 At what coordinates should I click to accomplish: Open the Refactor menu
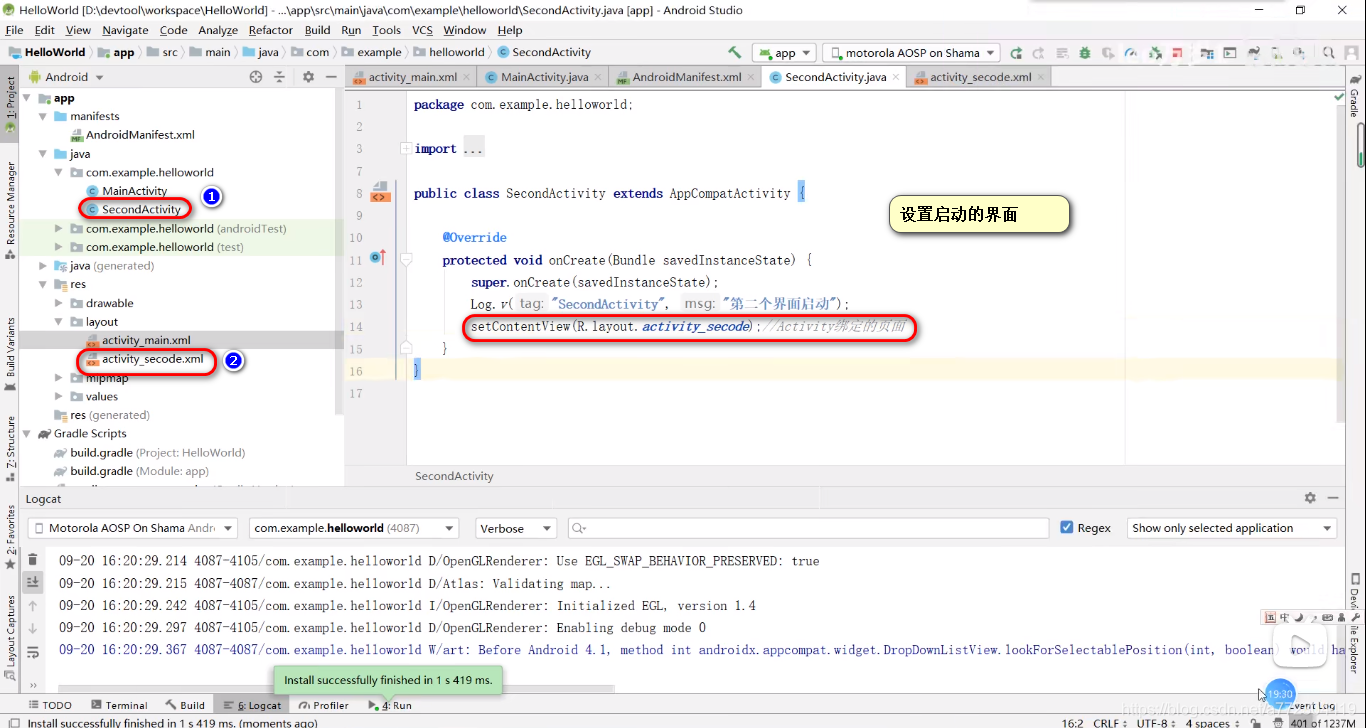click(x=270, y=30)
